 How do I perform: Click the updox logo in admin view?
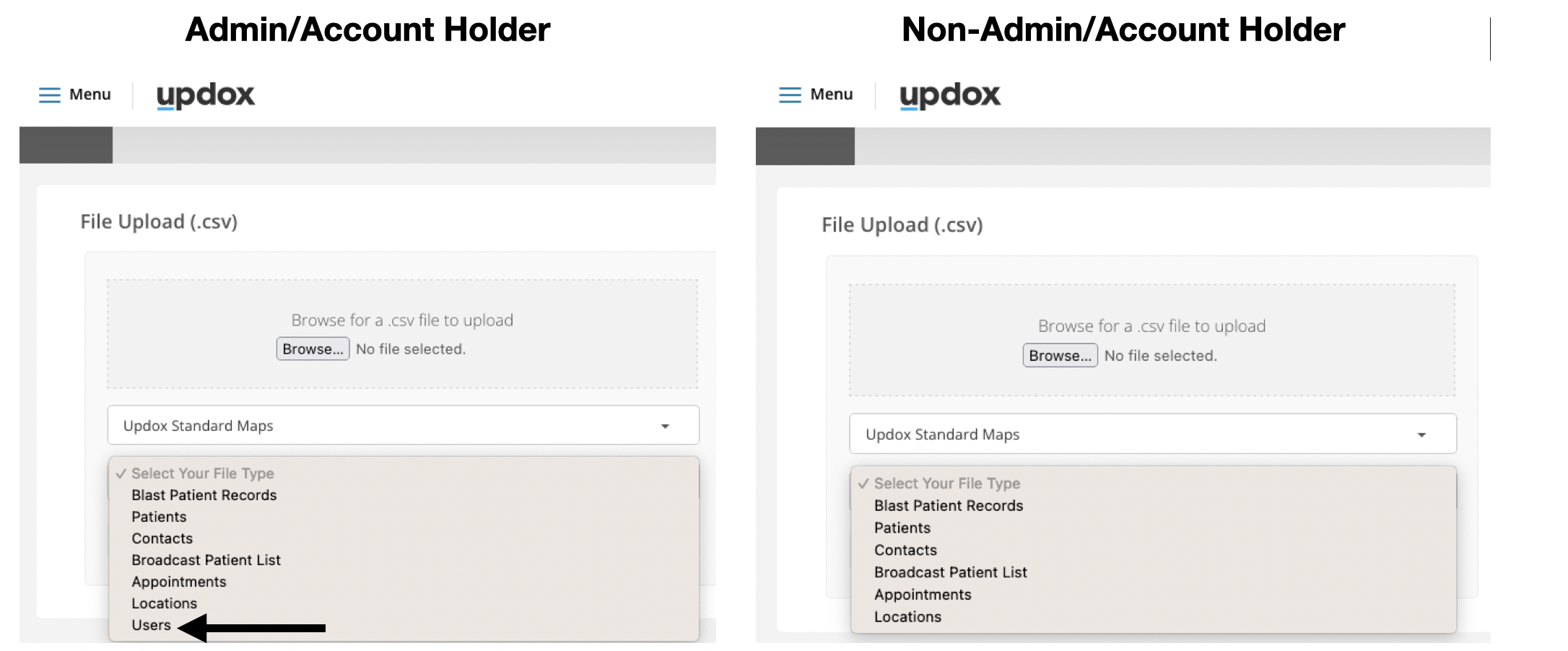coord(206,95)
